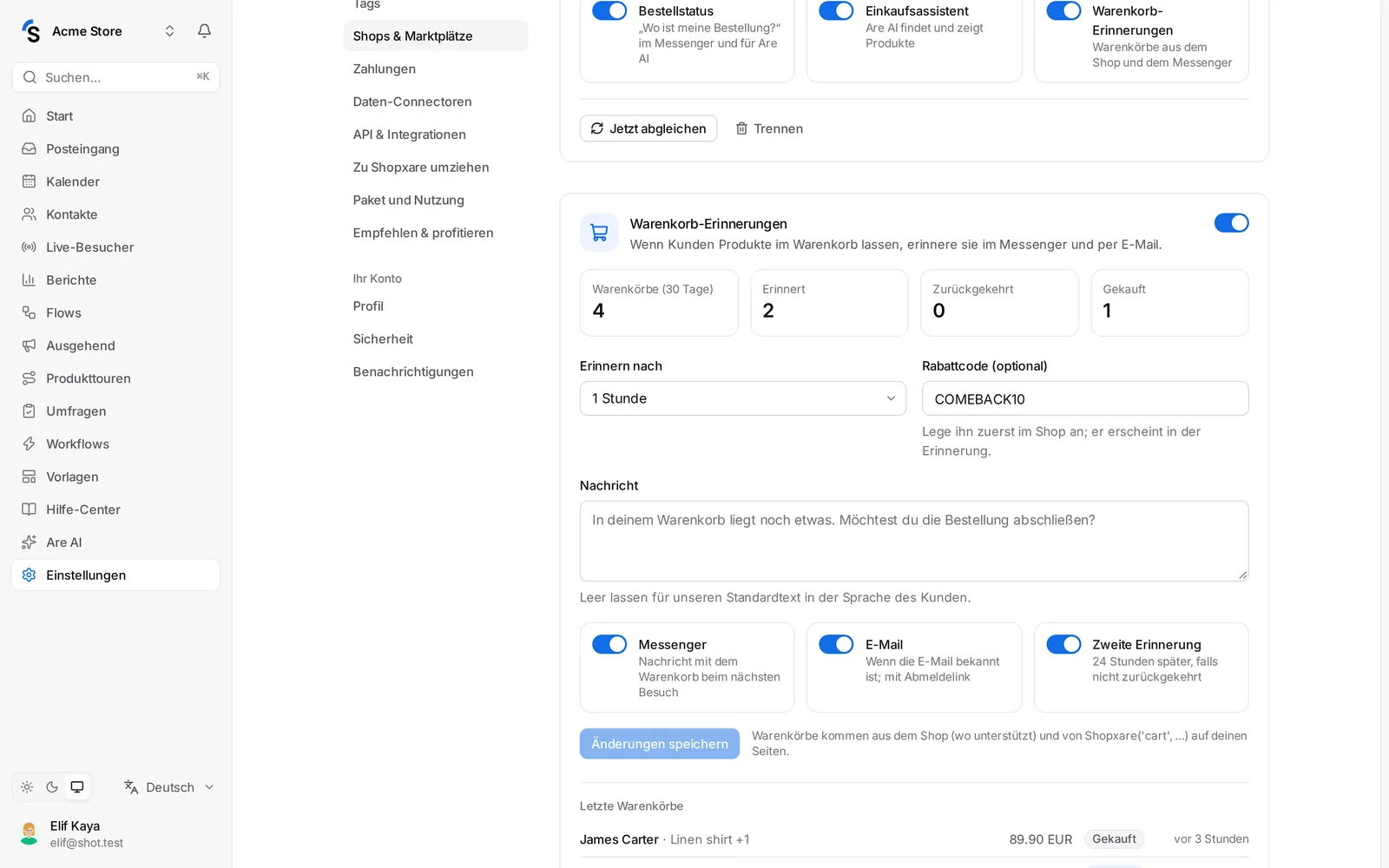Click the Berichte chart icon
1389x868 pixels.
tap(29, 279)
